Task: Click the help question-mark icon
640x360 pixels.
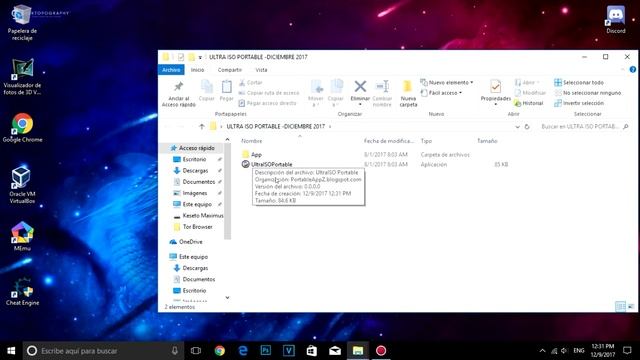Action: tap(633, 70)
